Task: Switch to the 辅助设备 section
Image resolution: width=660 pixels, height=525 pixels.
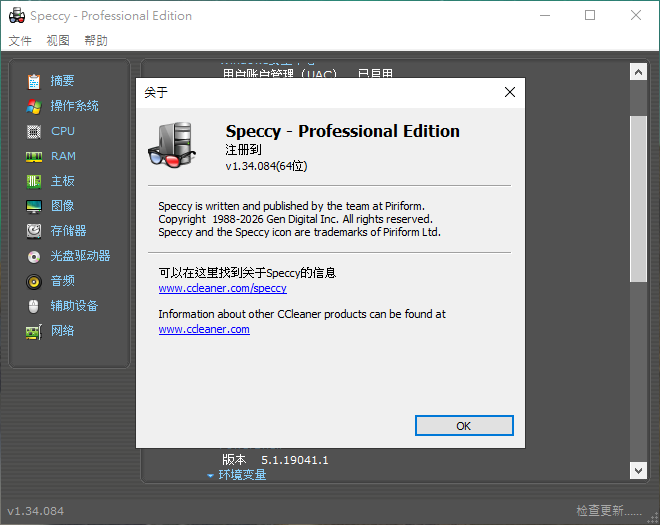Action: tap(75, 306)
